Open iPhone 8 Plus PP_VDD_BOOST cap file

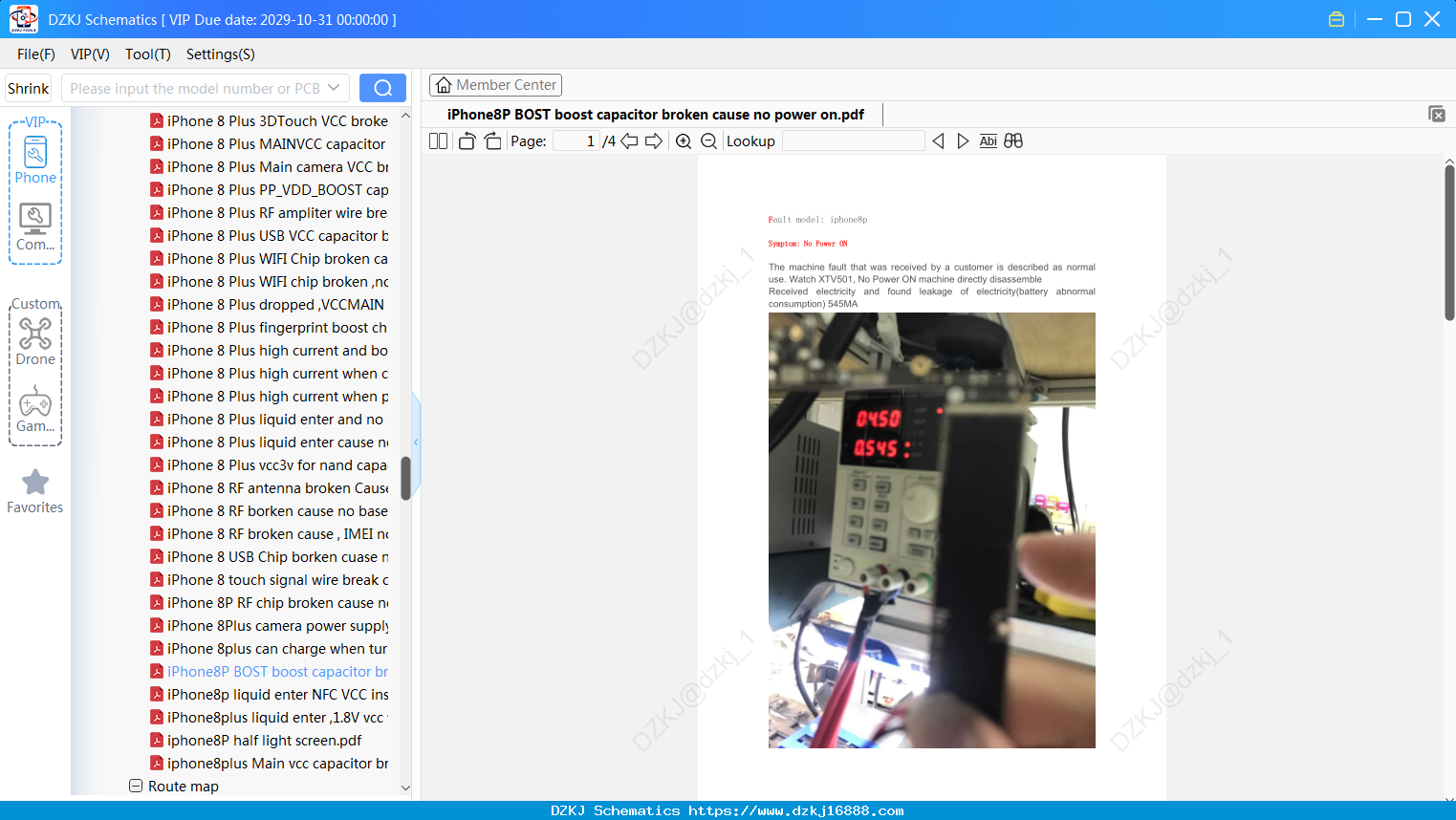278,189
